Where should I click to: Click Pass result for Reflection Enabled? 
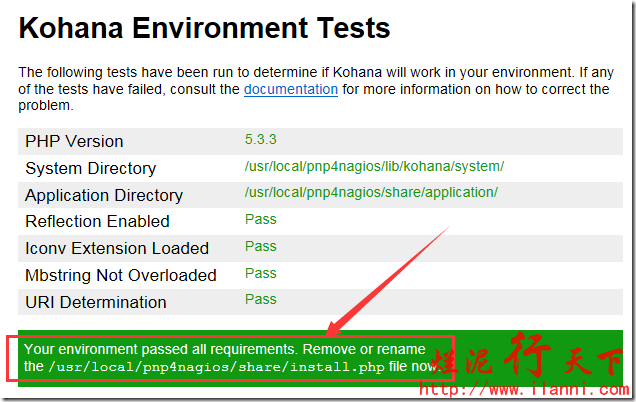pyautogui.click(x=260, y=219)
